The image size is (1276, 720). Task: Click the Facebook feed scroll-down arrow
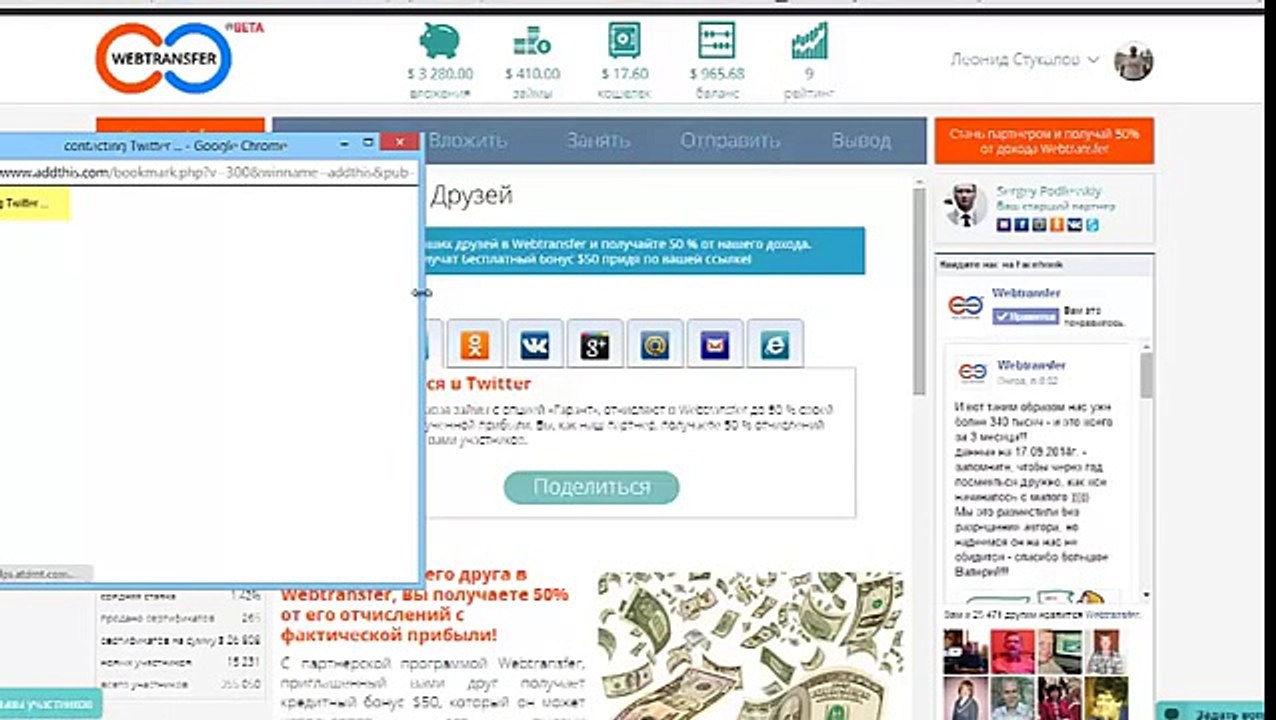pos(1146,594)
